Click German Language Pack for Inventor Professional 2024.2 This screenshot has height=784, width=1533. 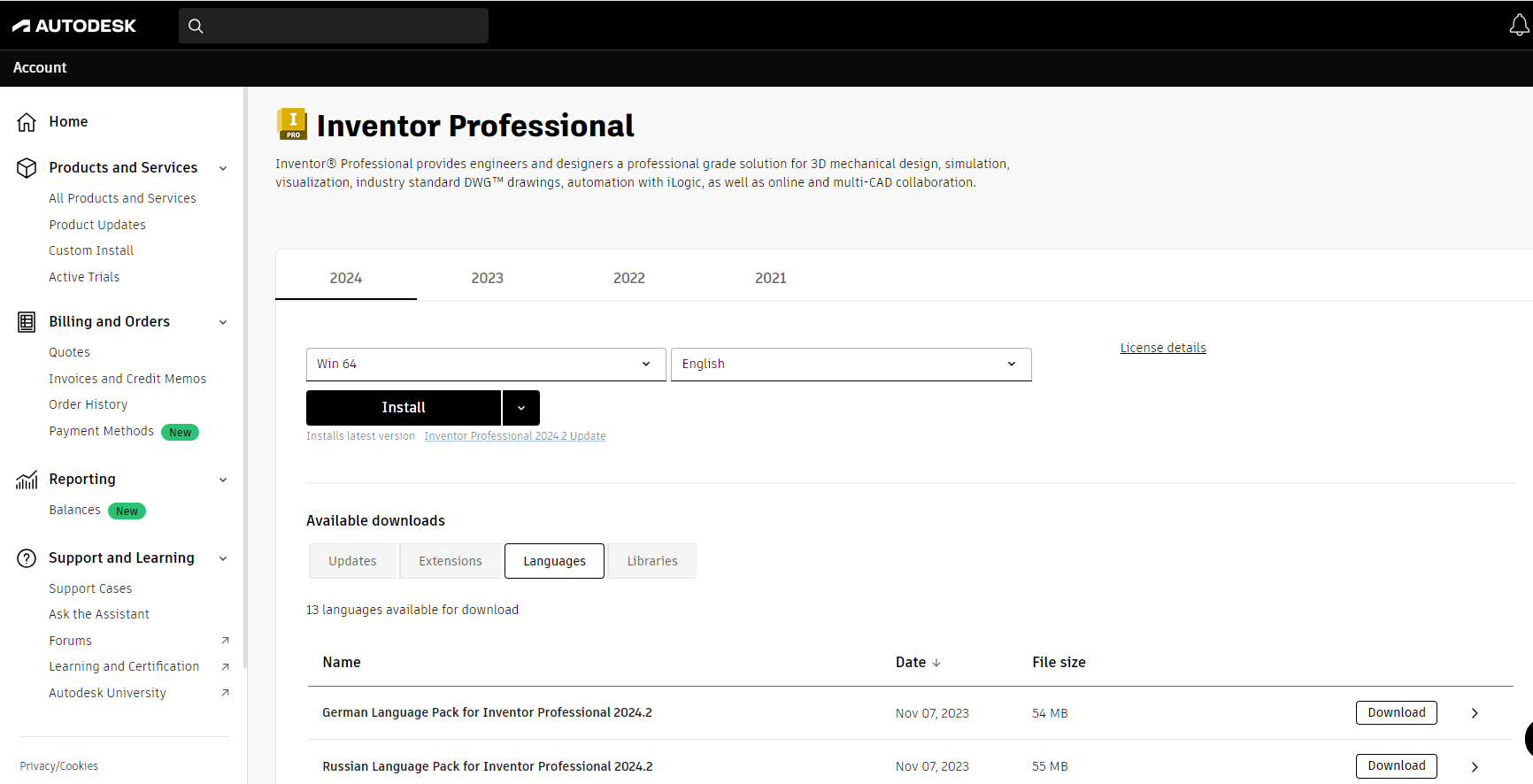[488, 712]
